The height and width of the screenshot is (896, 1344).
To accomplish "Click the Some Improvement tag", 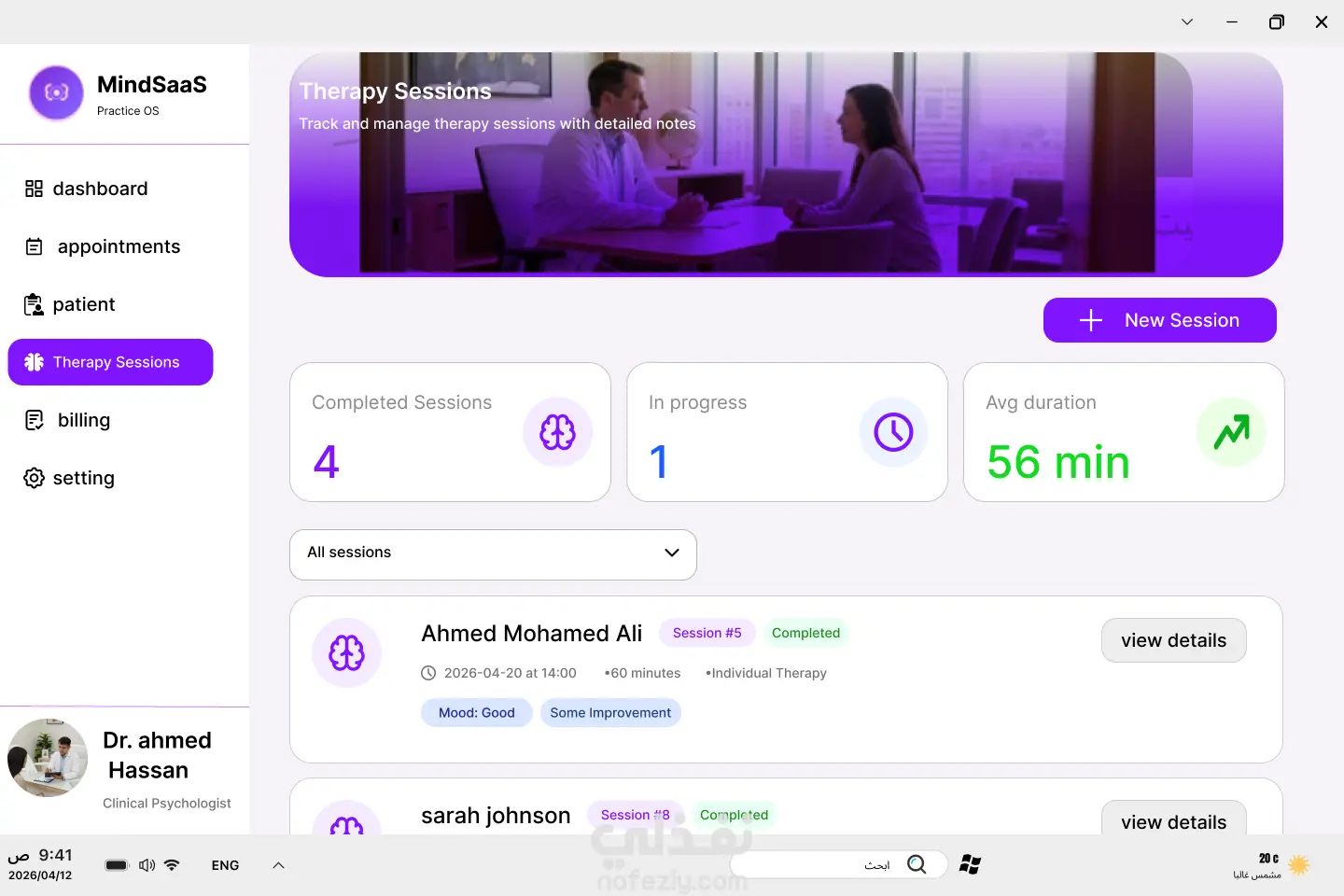I will 610,713.
